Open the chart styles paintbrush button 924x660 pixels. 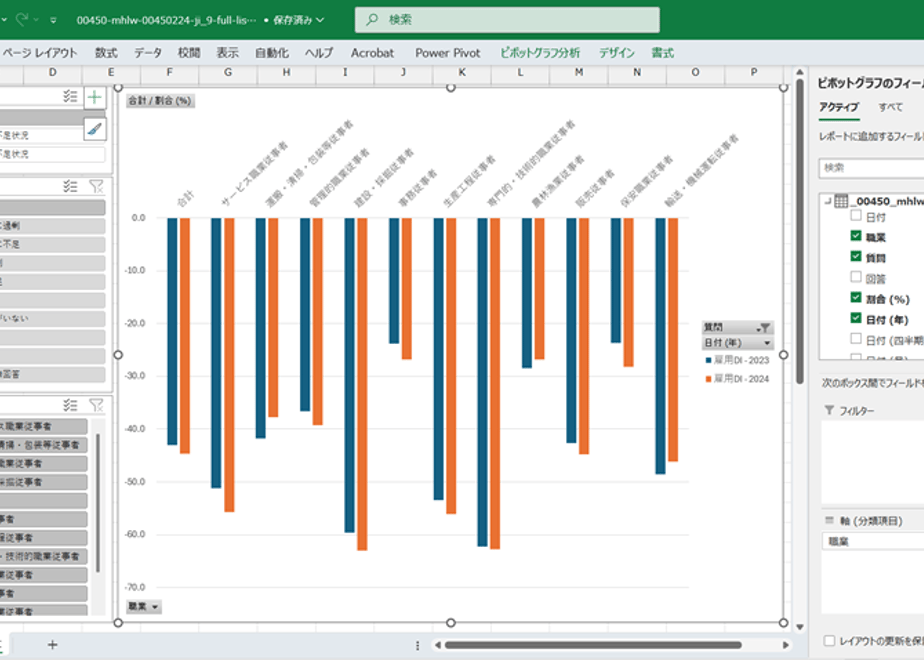[95, 128]
